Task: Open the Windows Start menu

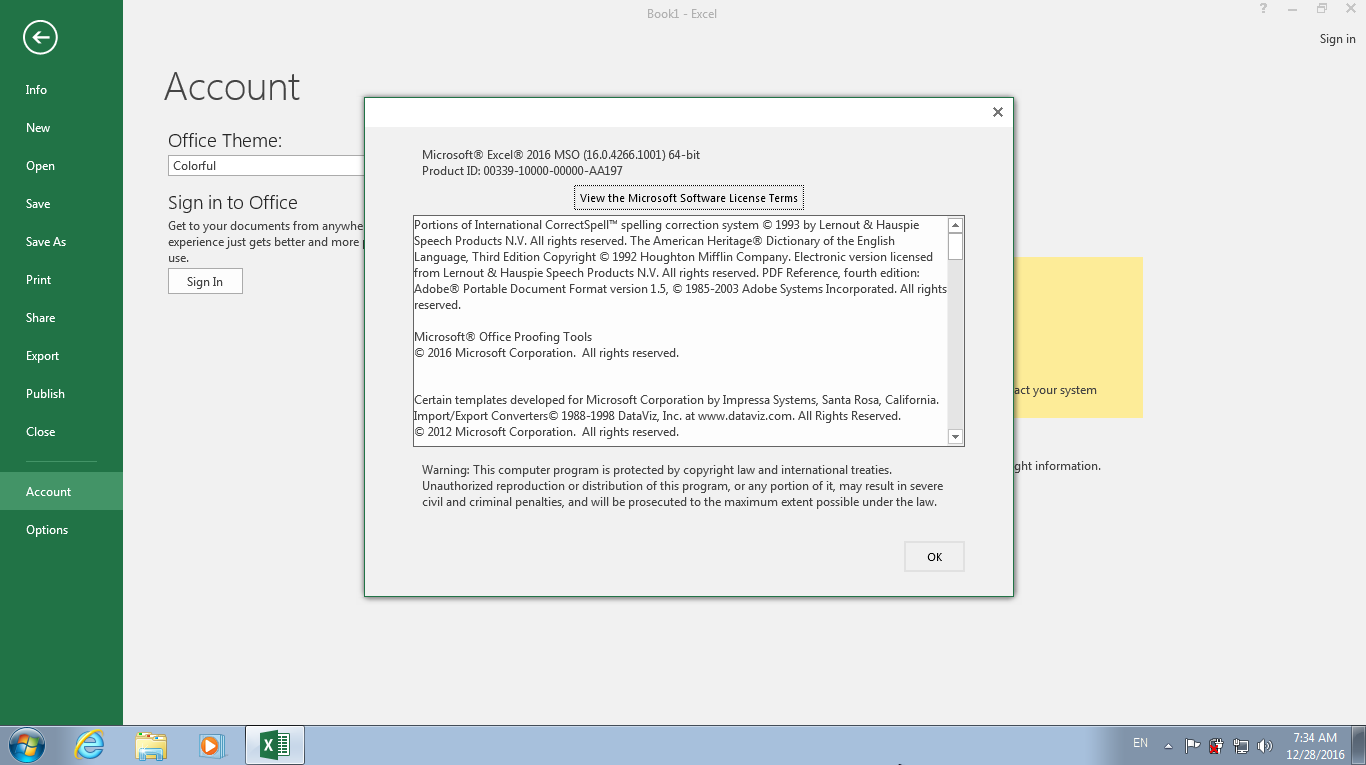Action: coord(26,745)
